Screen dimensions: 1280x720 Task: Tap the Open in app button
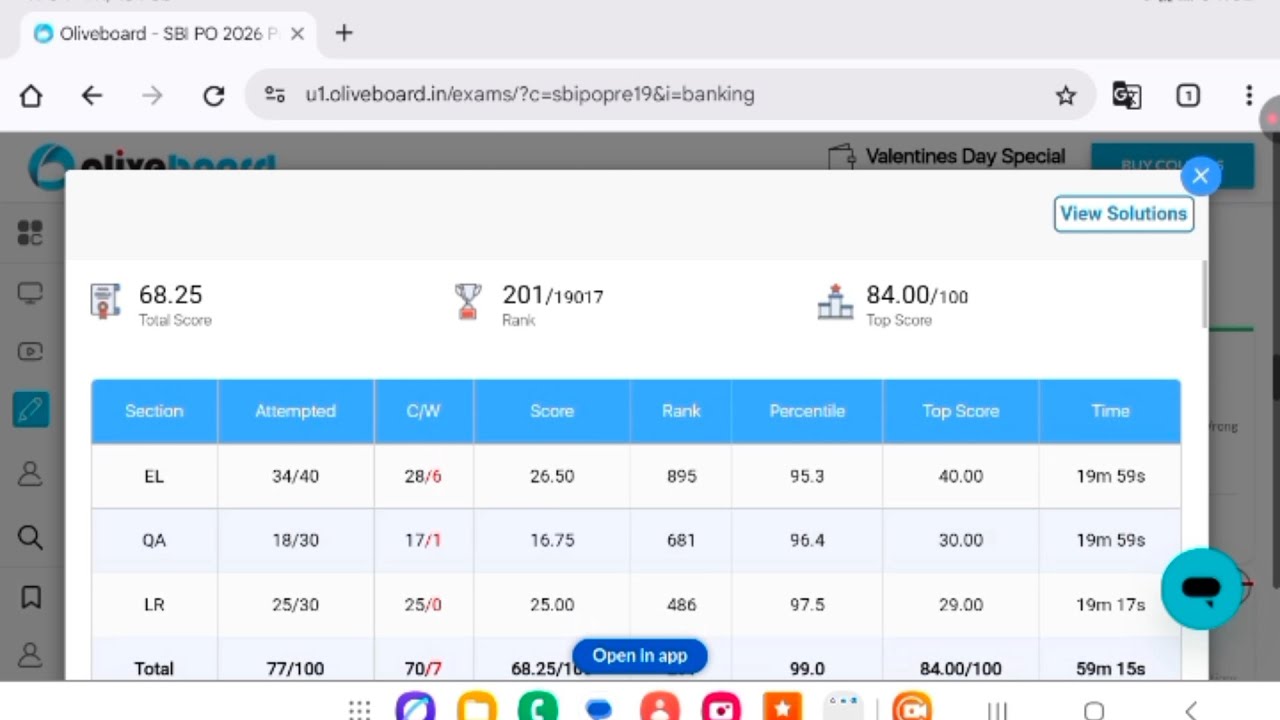(x=640, y=656)
